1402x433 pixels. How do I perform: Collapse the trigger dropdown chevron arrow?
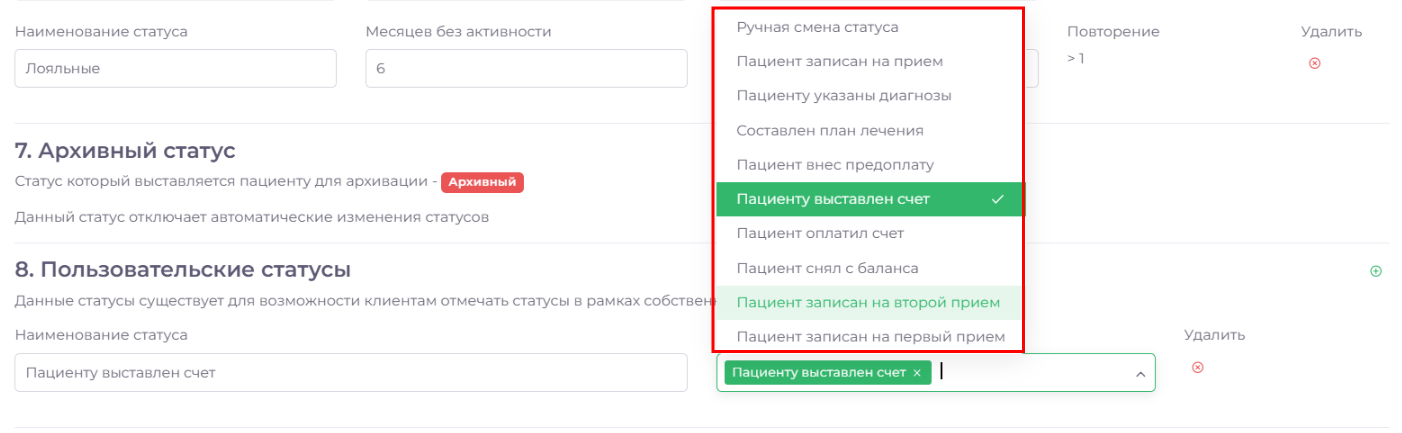tap(1139, 374)
